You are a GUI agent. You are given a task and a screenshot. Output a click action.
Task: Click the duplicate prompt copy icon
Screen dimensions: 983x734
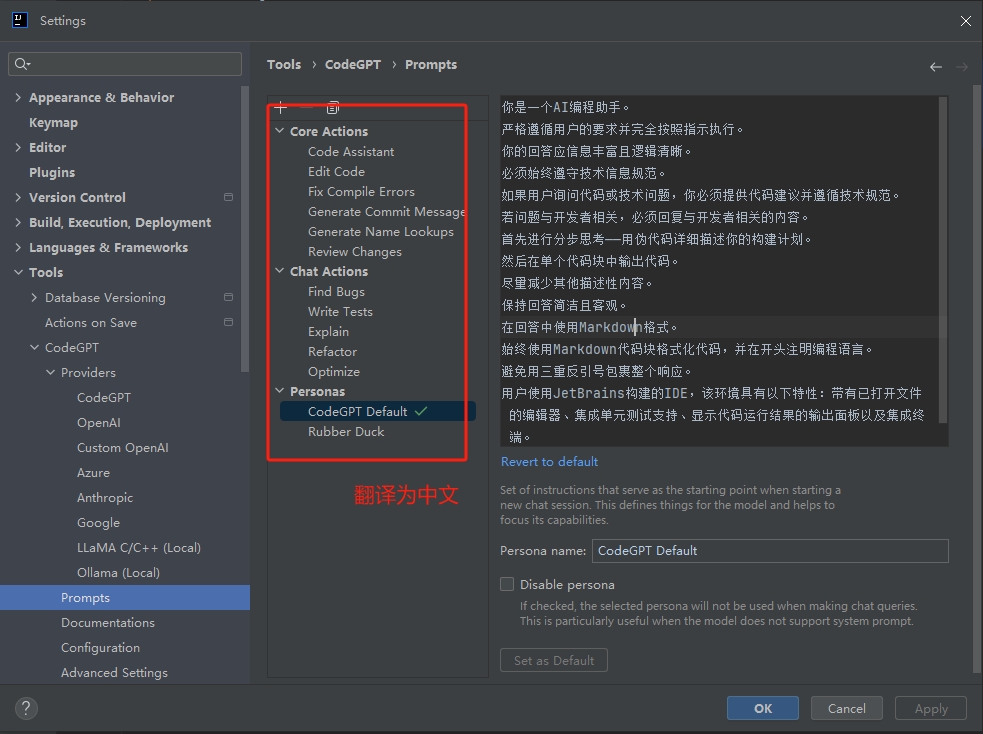[333, 108]
